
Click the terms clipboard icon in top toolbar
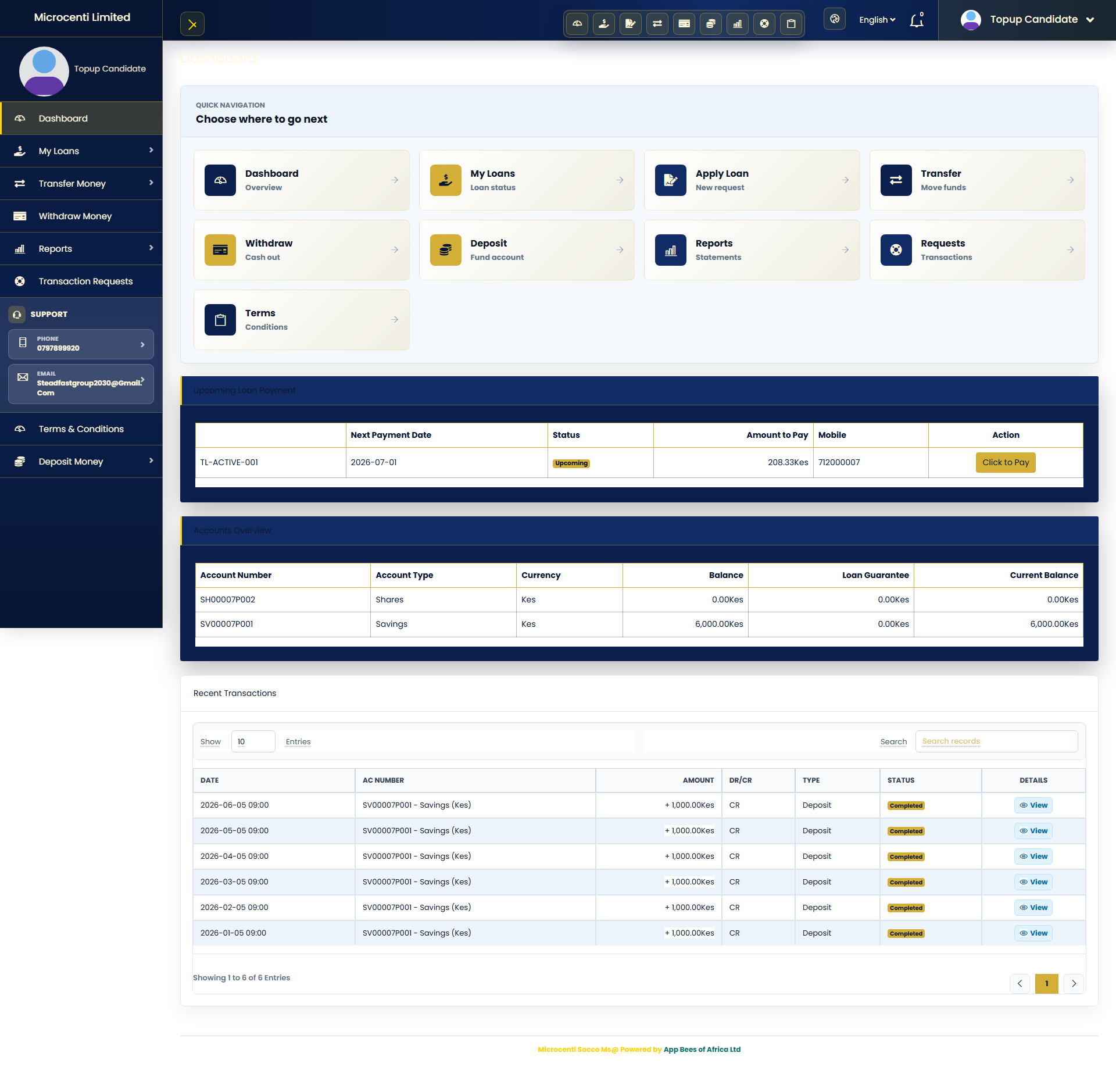(791, 24)
